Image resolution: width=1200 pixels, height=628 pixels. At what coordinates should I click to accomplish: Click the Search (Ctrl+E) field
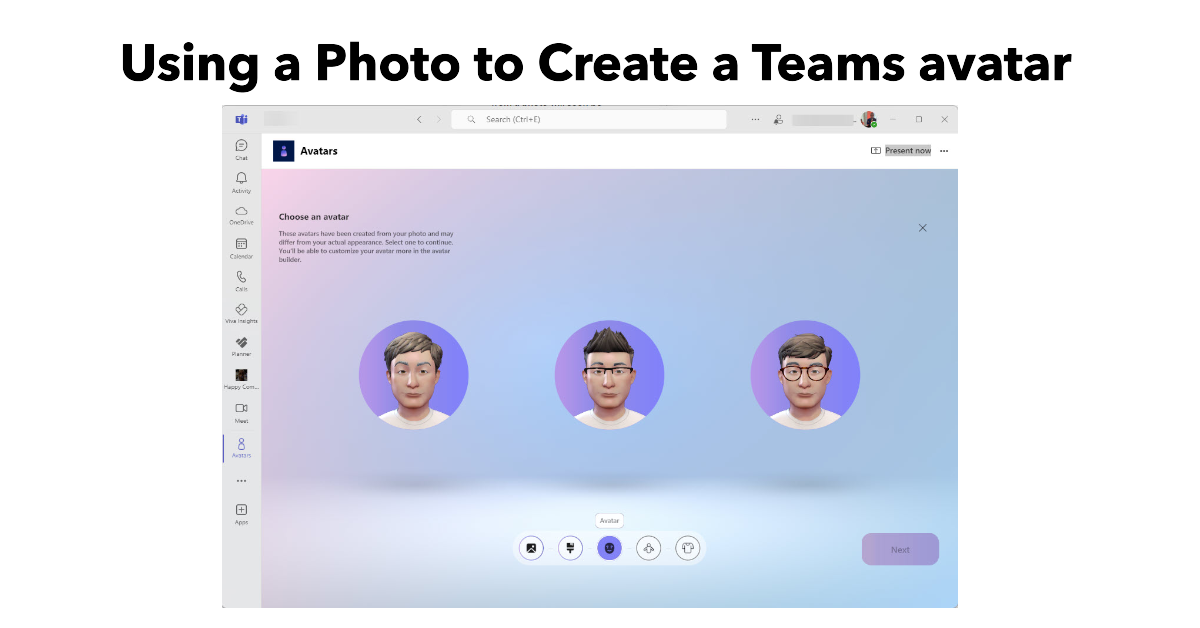click(x=589, y=119)
